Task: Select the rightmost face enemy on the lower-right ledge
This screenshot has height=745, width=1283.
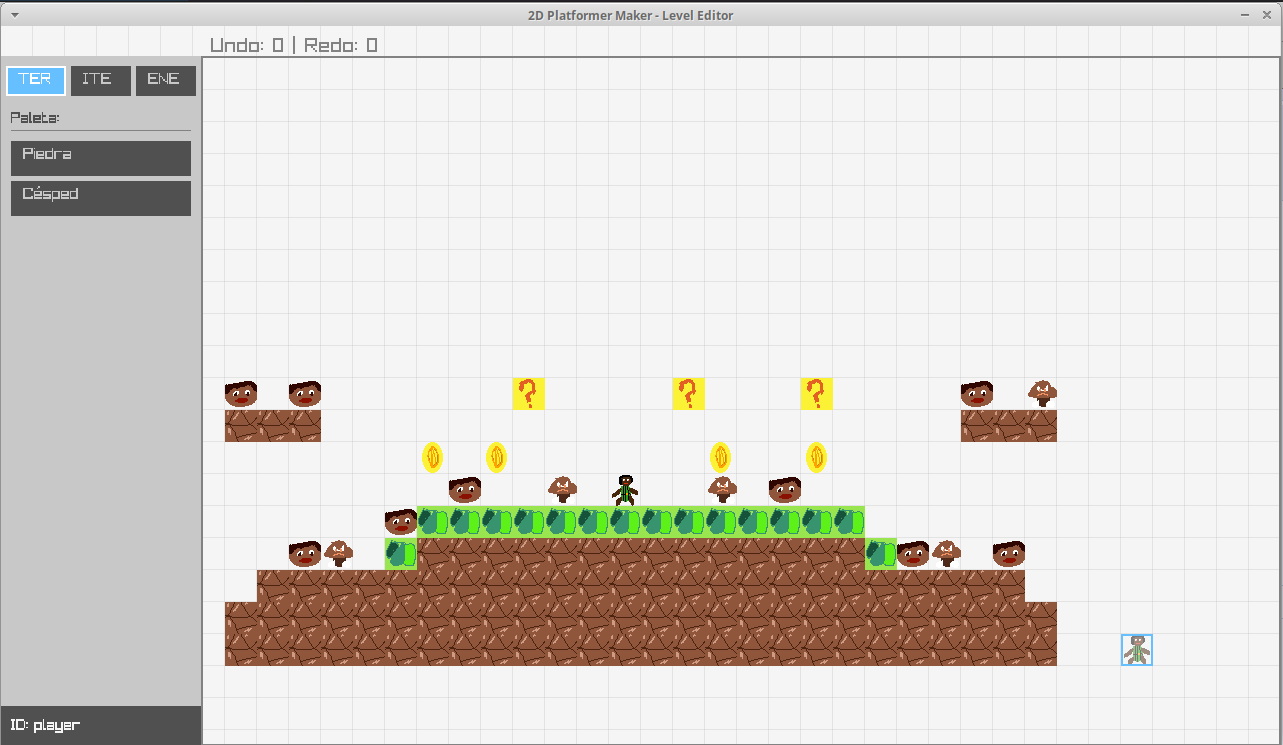Action: [x=1009, y=554]
